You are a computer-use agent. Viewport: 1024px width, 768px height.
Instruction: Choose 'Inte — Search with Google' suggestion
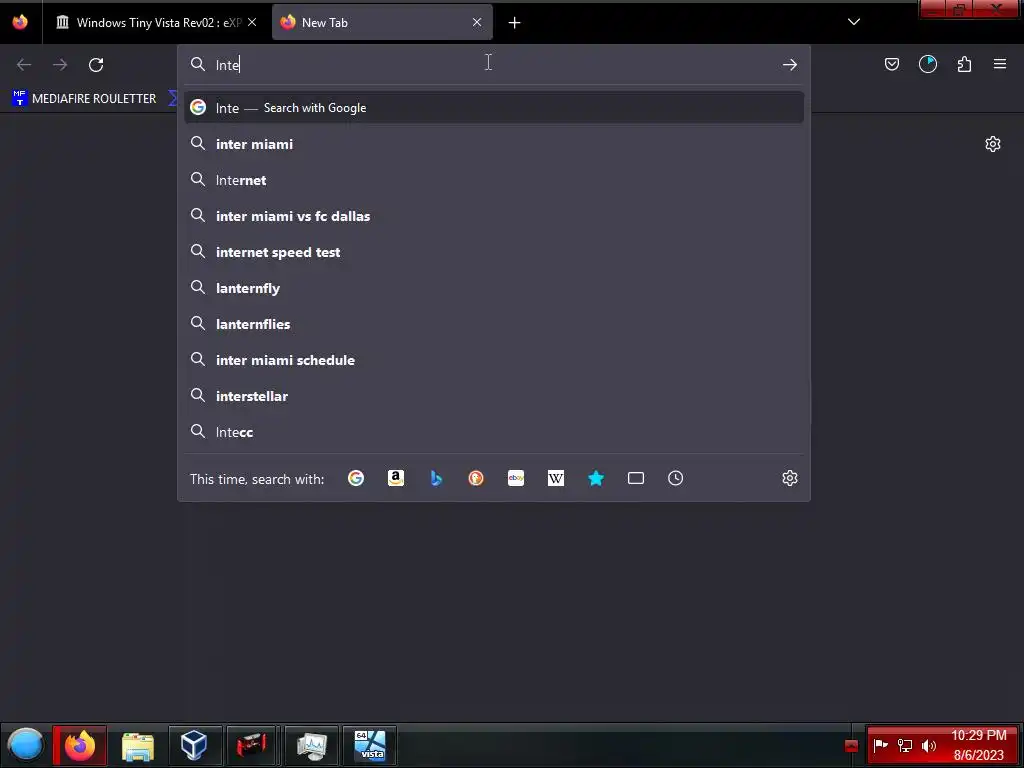494,108
